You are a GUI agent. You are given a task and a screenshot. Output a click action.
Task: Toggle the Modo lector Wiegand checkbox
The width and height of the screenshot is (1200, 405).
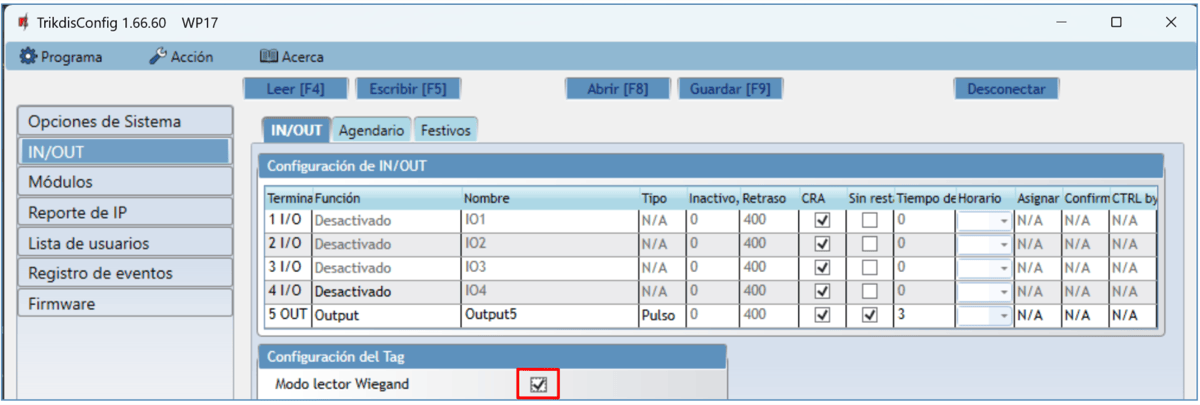coord(539,384)
